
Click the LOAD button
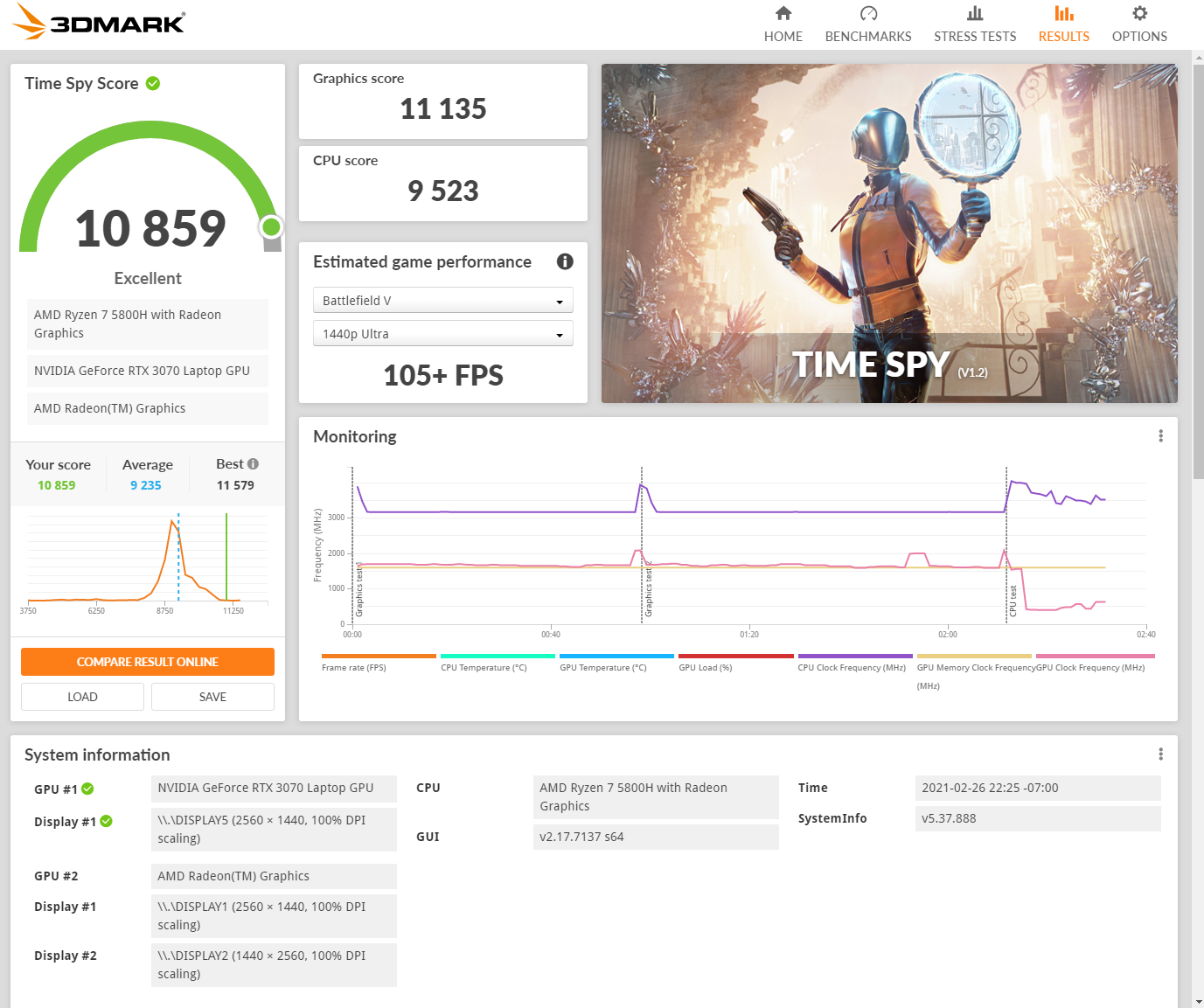82,697
